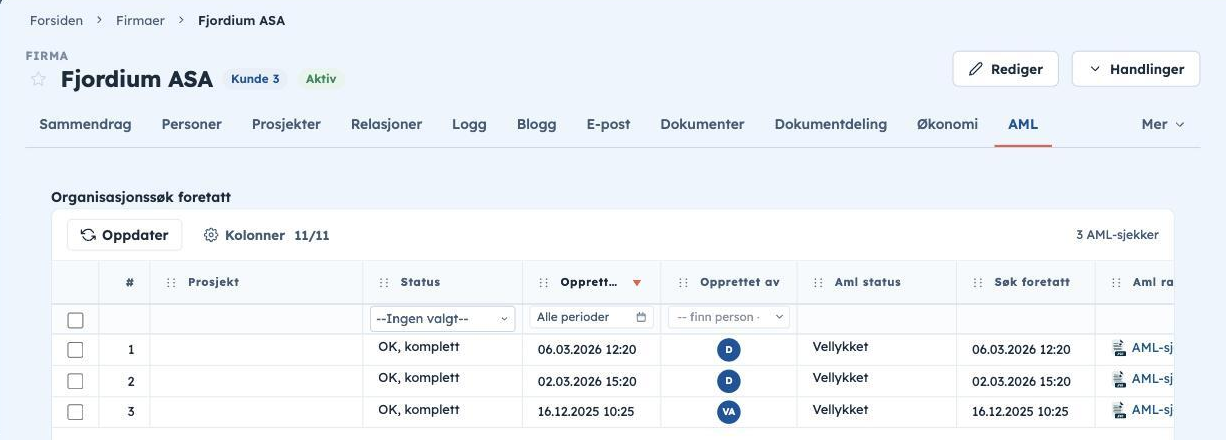Open the Handlinger dropdown
This screenshot has height=440, width=1226.
click(1136, 69)
